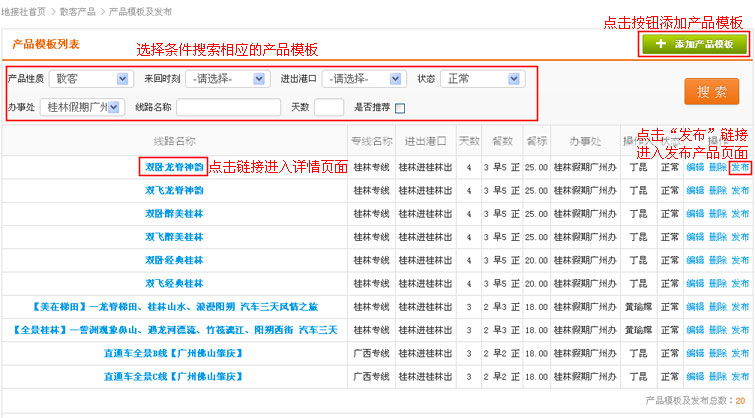Click 发布 for the 双飞·经典桂林 row
755x418 pixels.
click(740, 283)
